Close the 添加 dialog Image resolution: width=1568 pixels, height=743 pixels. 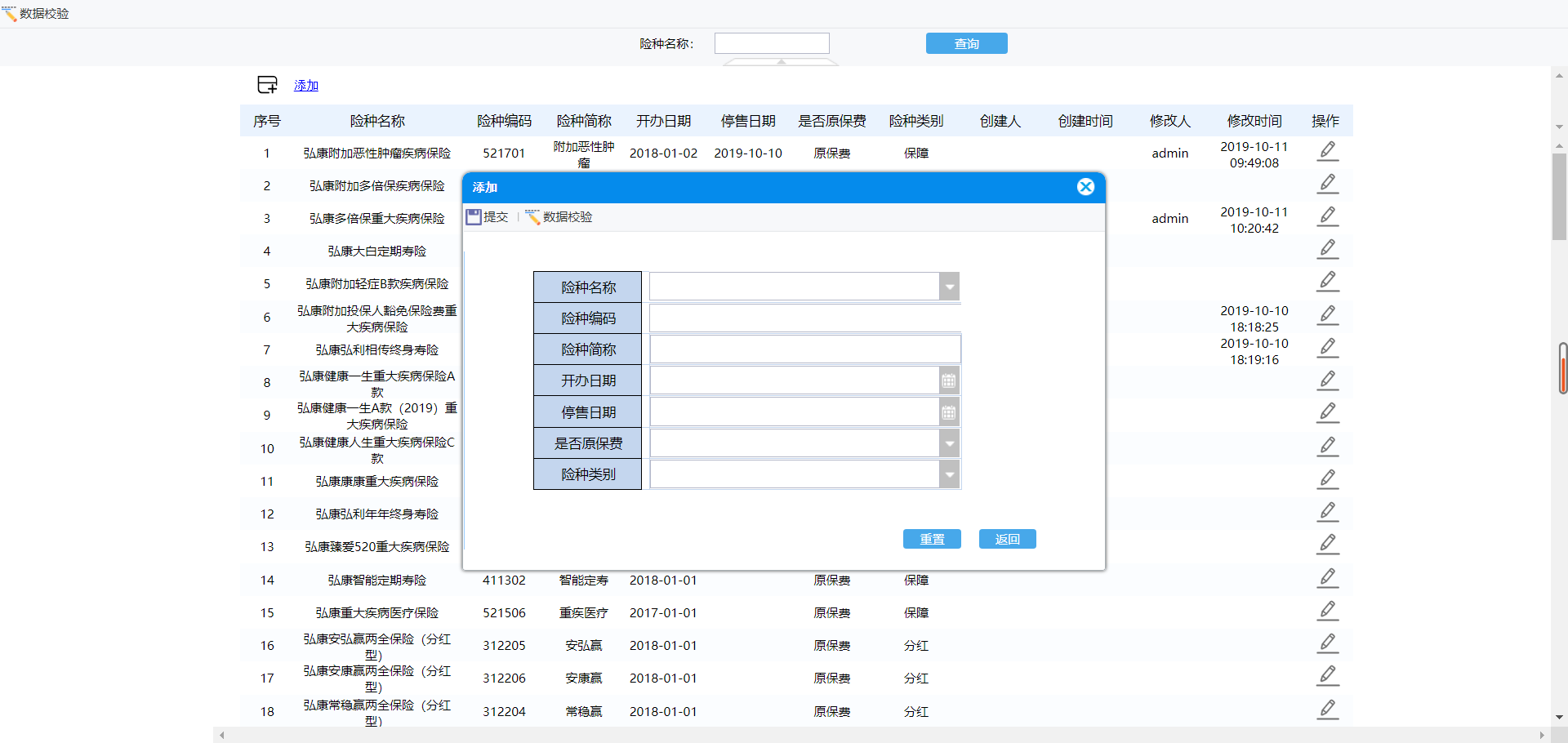pyautogui.click(x=1085, y=187)
